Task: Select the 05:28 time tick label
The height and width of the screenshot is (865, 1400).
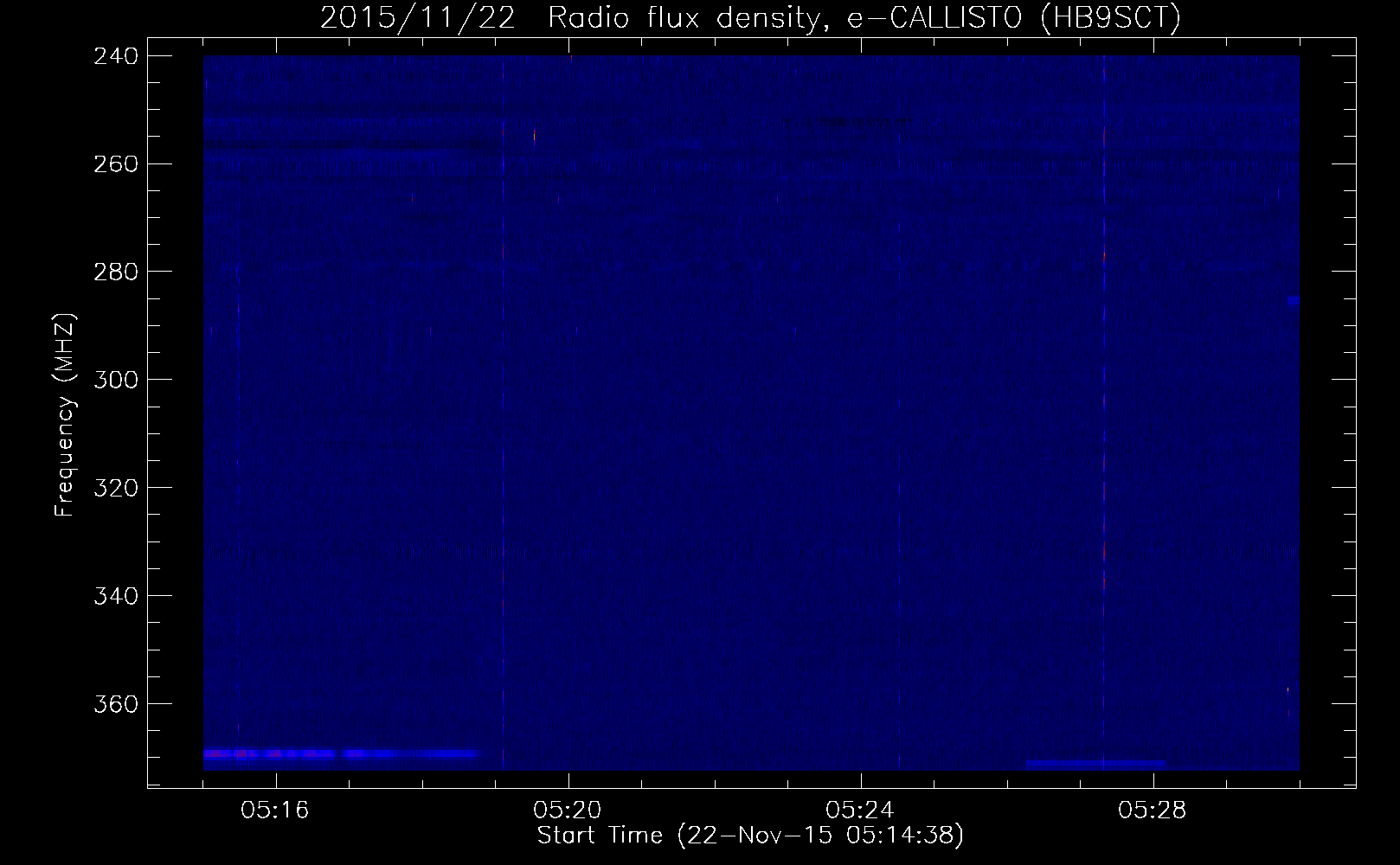Action: point(1153,810)
